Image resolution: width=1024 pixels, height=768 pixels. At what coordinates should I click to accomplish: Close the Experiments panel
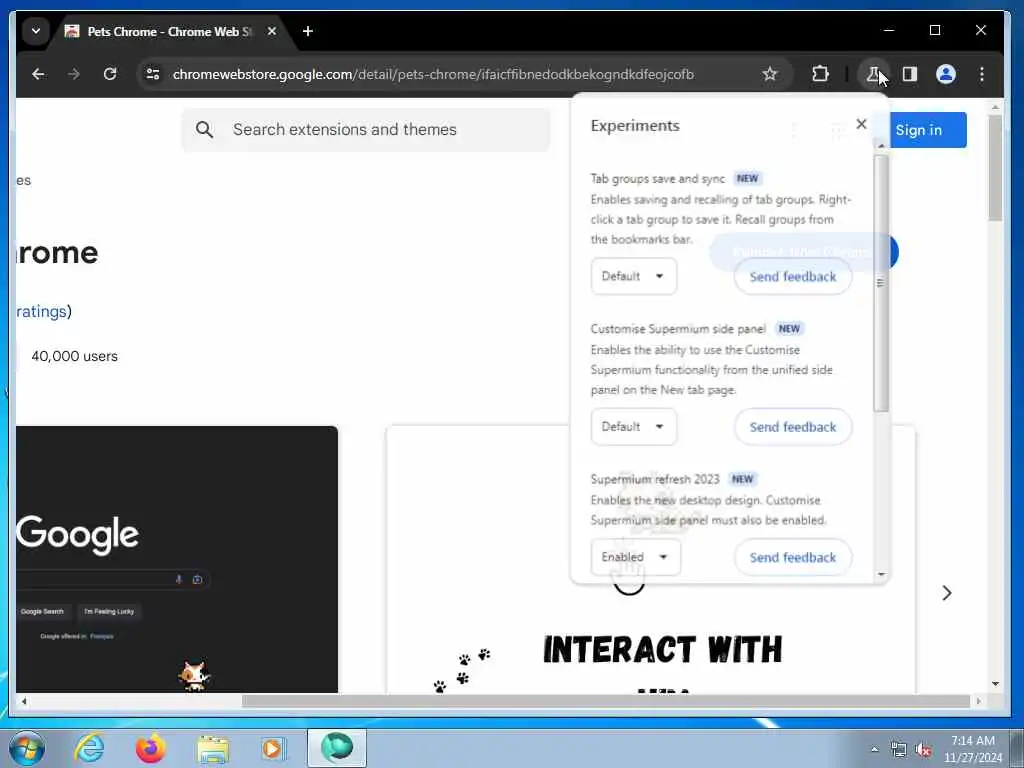[861, 124]
